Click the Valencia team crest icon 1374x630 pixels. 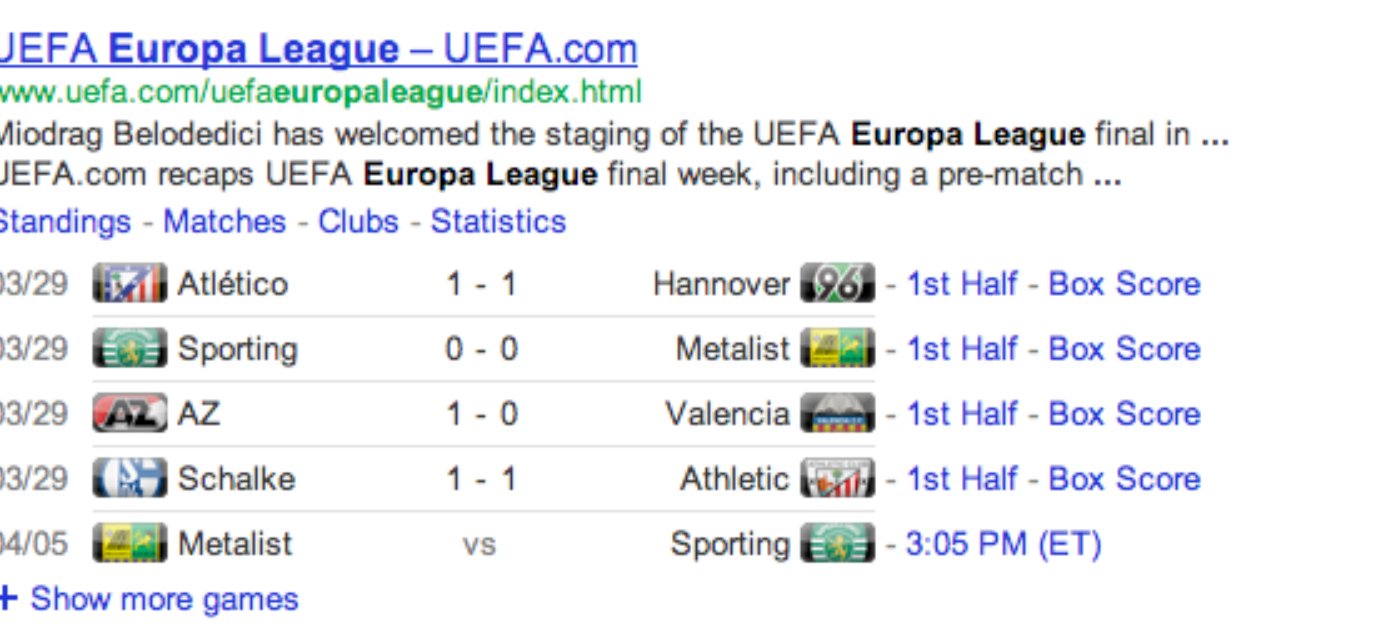[x=837, y=414]
